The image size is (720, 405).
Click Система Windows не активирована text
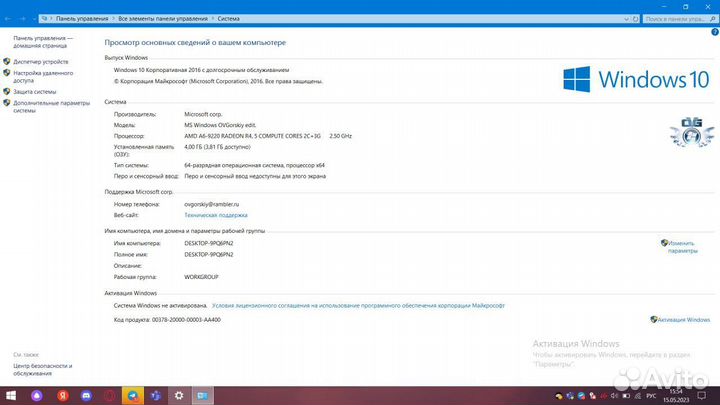coord(161,305)
